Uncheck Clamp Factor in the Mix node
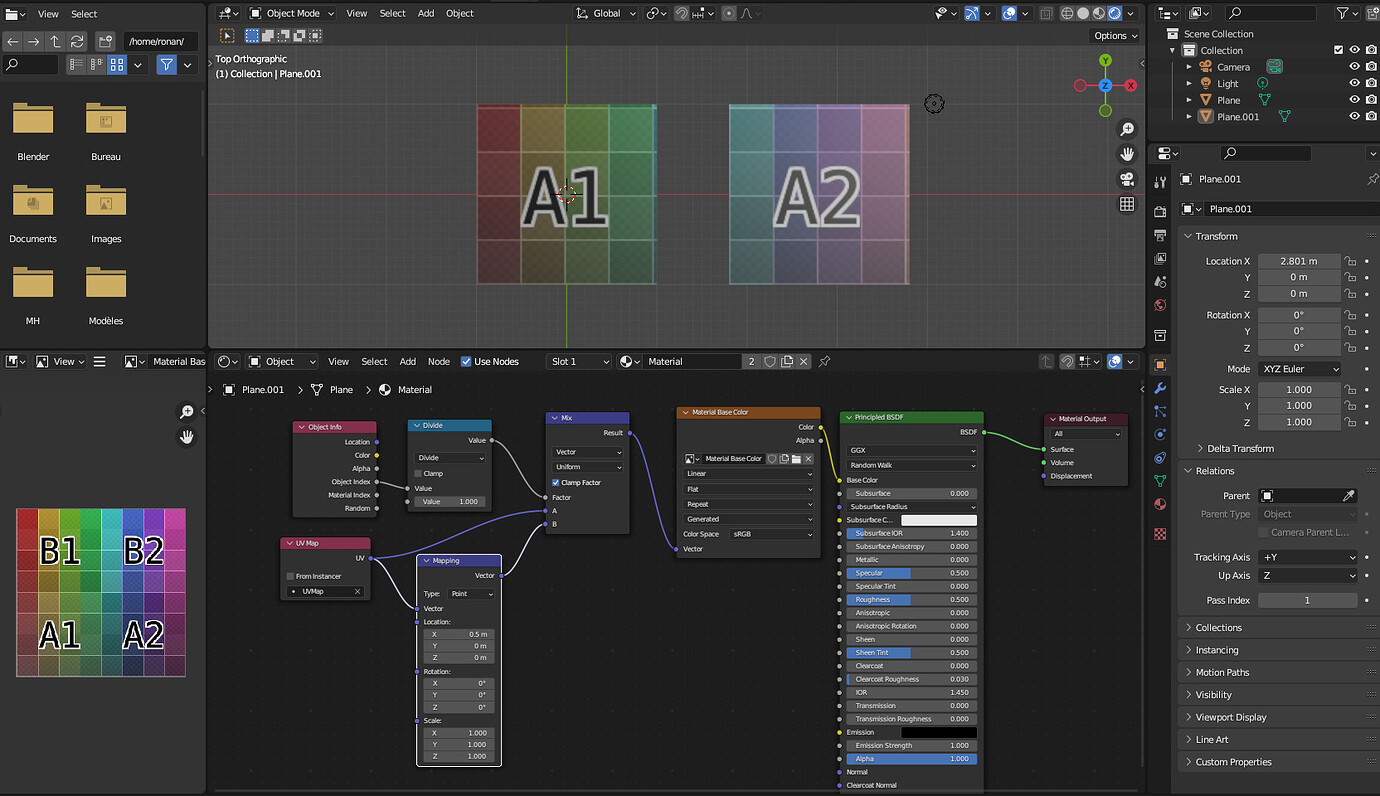 (x=556, y=482)
